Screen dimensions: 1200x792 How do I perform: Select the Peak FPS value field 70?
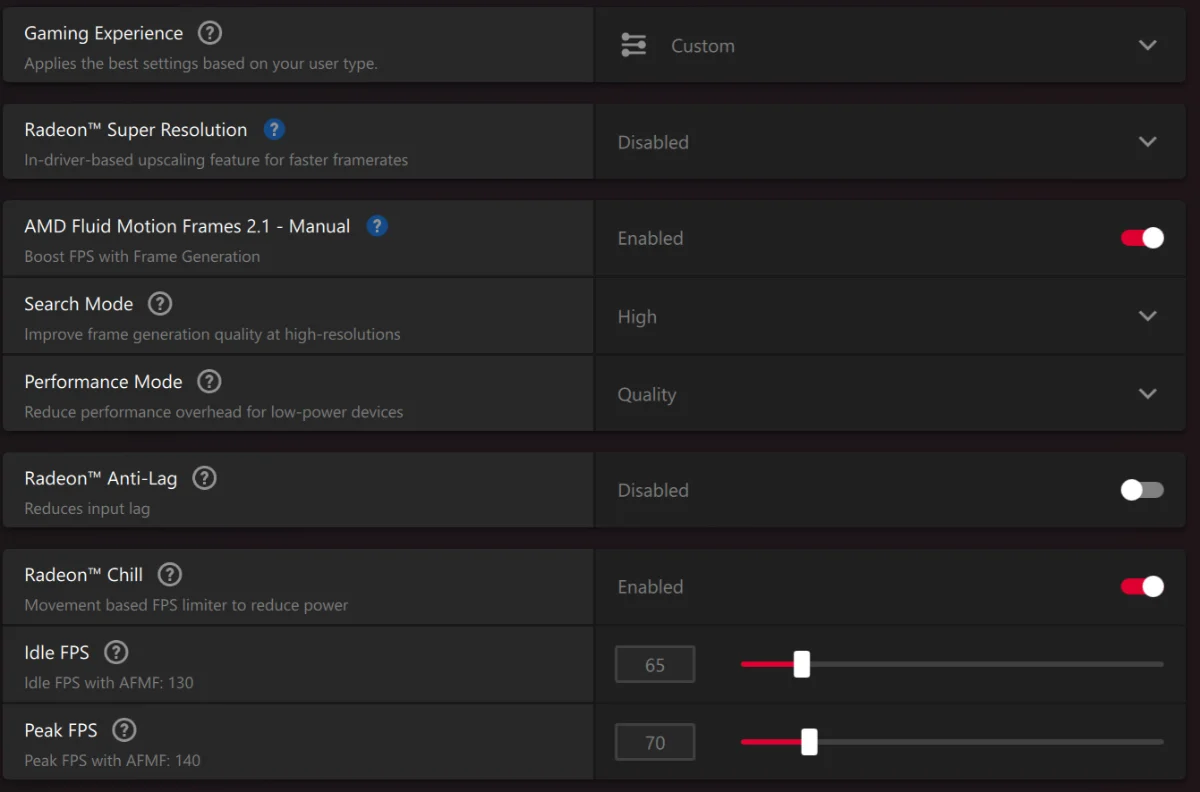655,743
